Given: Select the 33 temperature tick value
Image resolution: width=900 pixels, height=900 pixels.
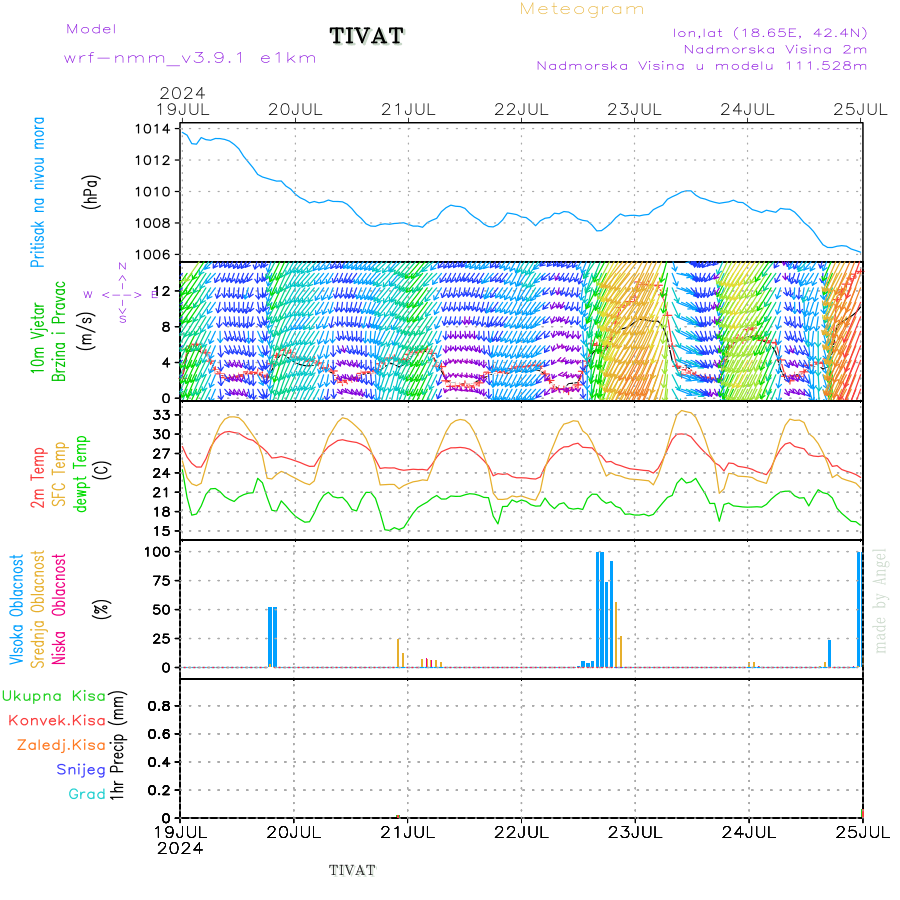Looking at the screenshot, I should coord(162,415).
